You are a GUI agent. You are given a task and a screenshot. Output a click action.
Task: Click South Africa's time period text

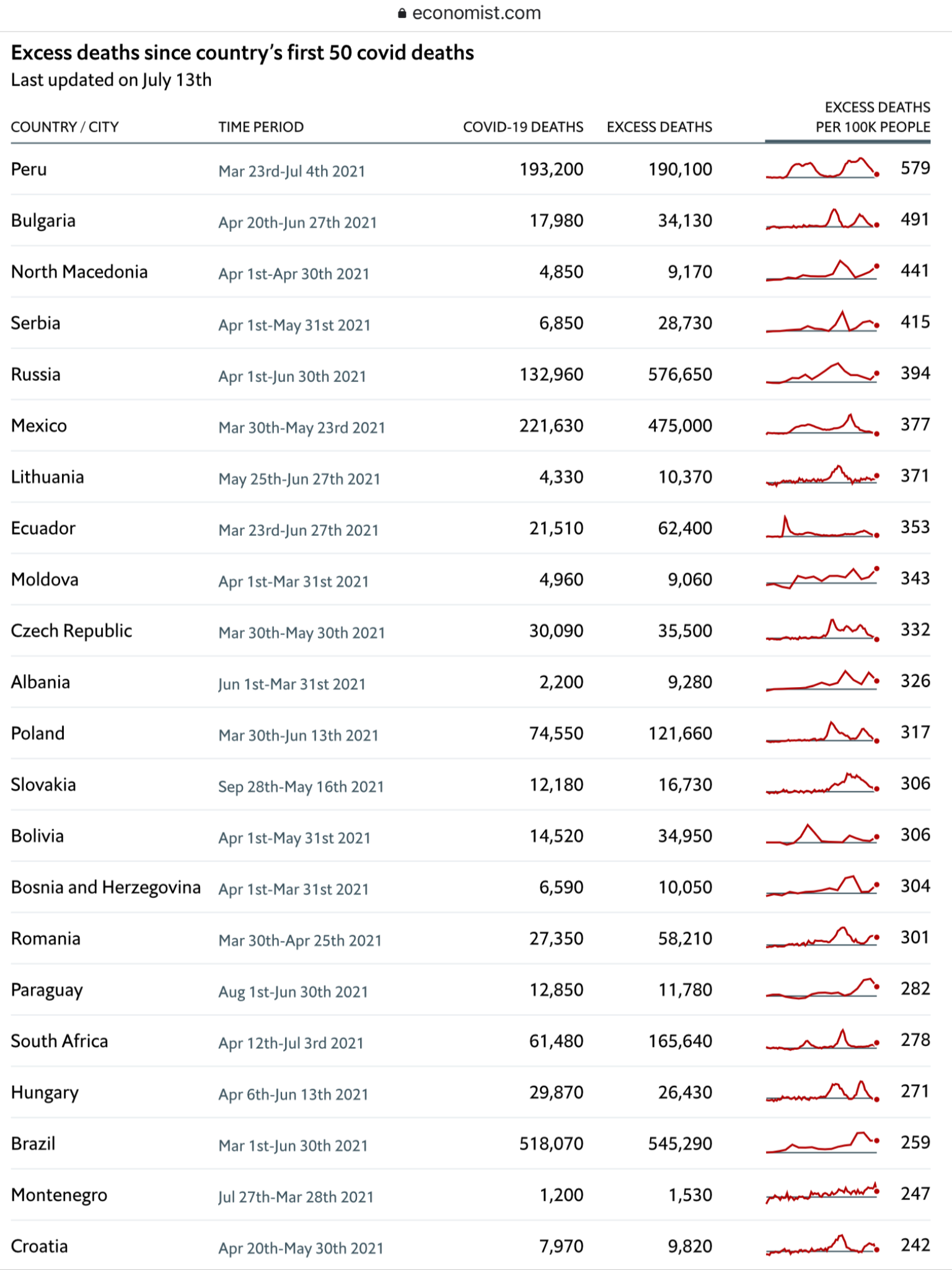coord(291,1043)
